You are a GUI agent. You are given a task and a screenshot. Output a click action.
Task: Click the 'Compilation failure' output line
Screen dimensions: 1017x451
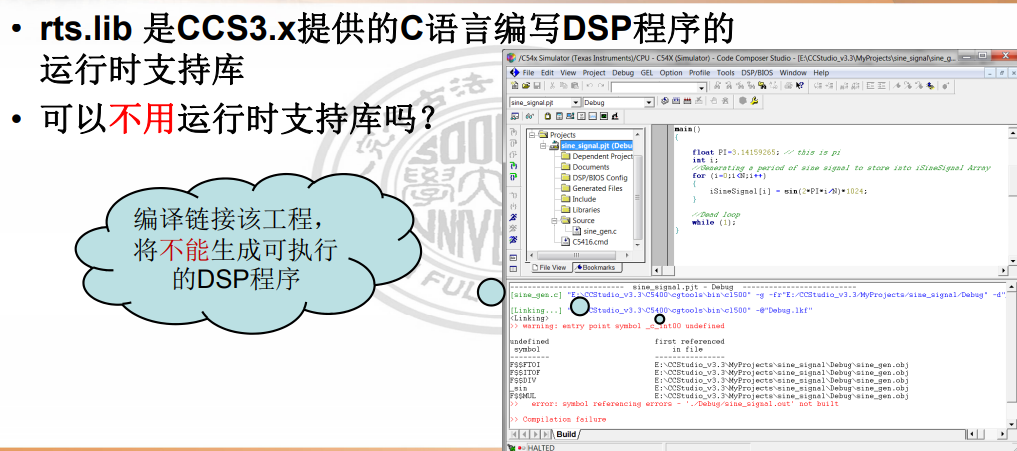pos(558,420)
